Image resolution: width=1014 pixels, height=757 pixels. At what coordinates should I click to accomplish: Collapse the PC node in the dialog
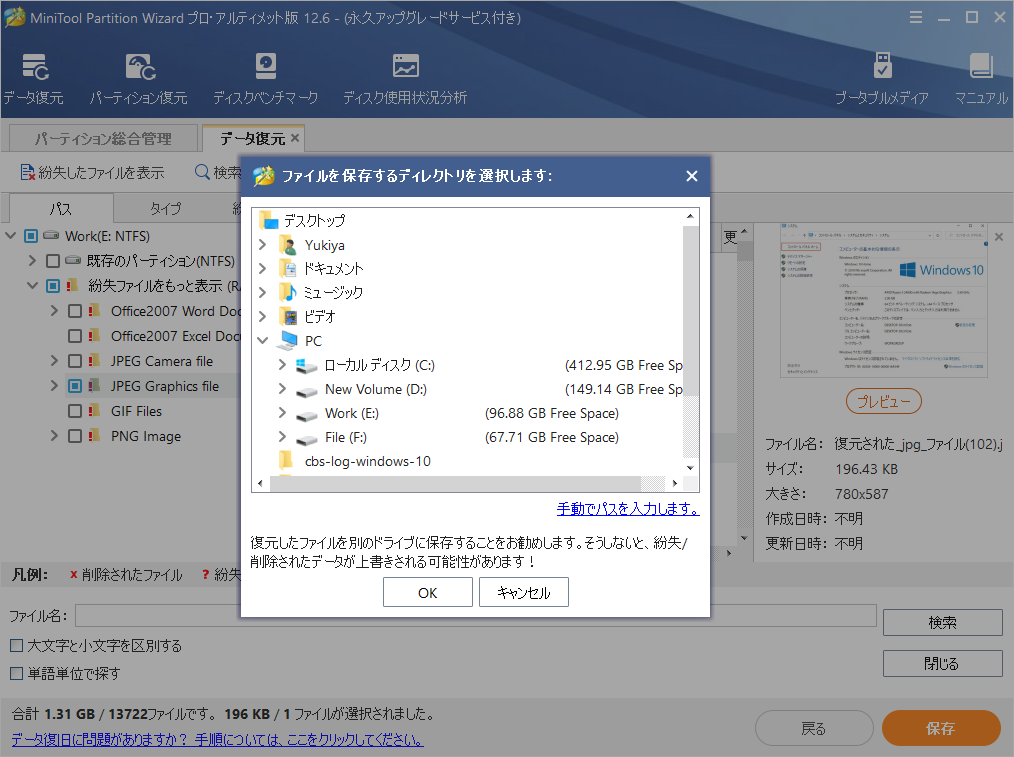(x=263, y=340)
